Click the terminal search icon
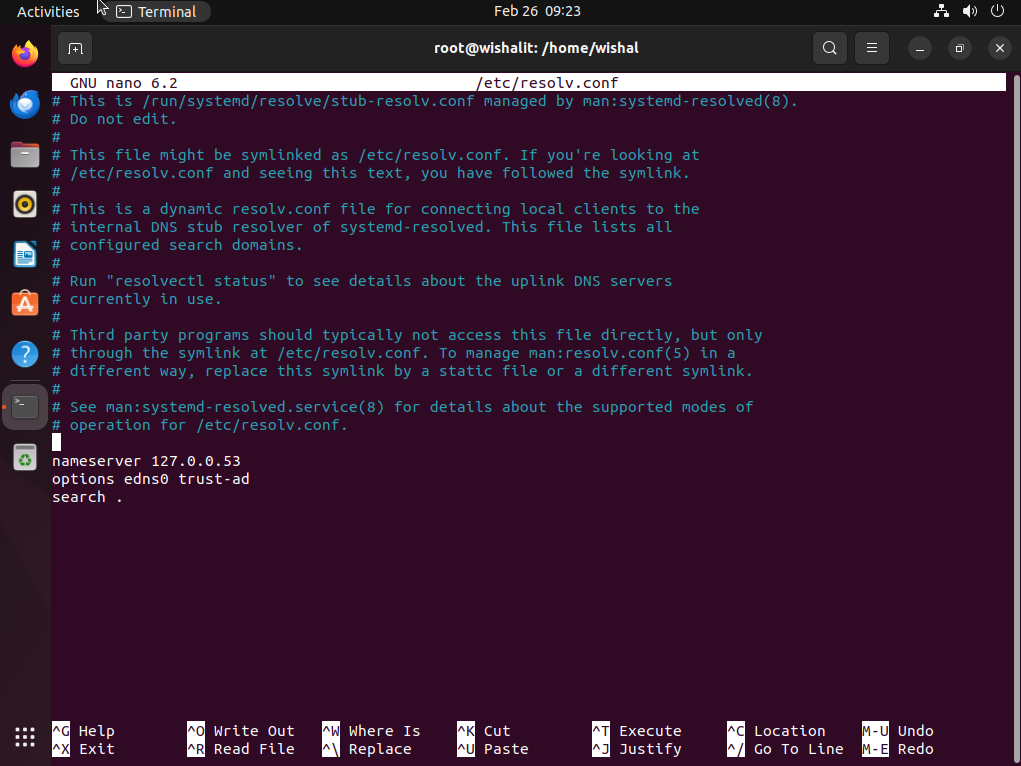Screen dimensions: 1021x766 point(829,48)
